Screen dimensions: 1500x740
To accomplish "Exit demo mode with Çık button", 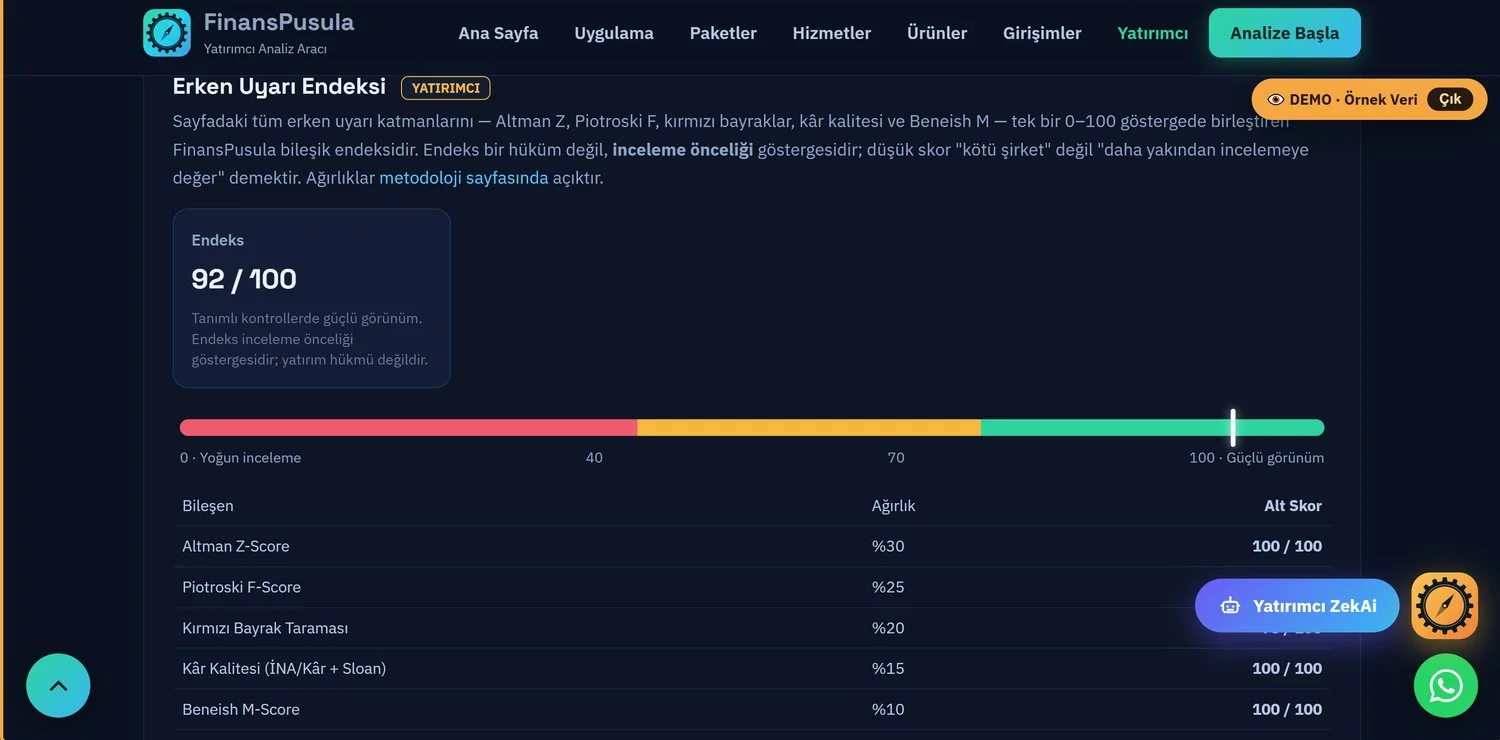I will click(1450, 100).
